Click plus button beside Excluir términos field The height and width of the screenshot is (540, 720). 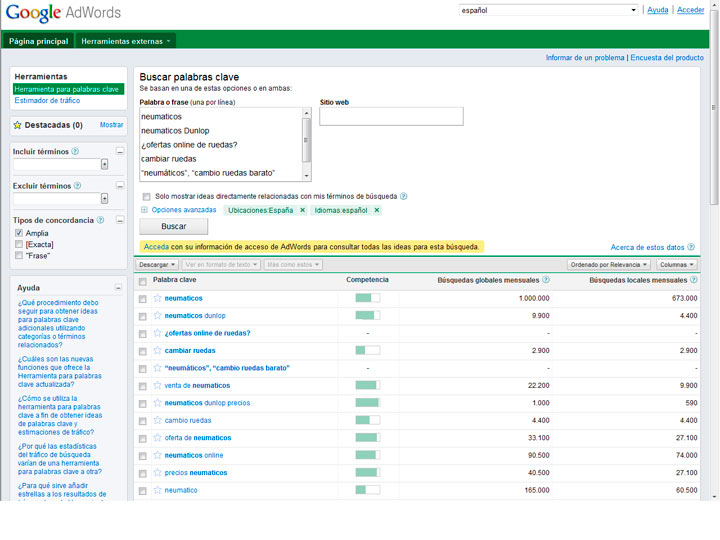coord(105,199)
